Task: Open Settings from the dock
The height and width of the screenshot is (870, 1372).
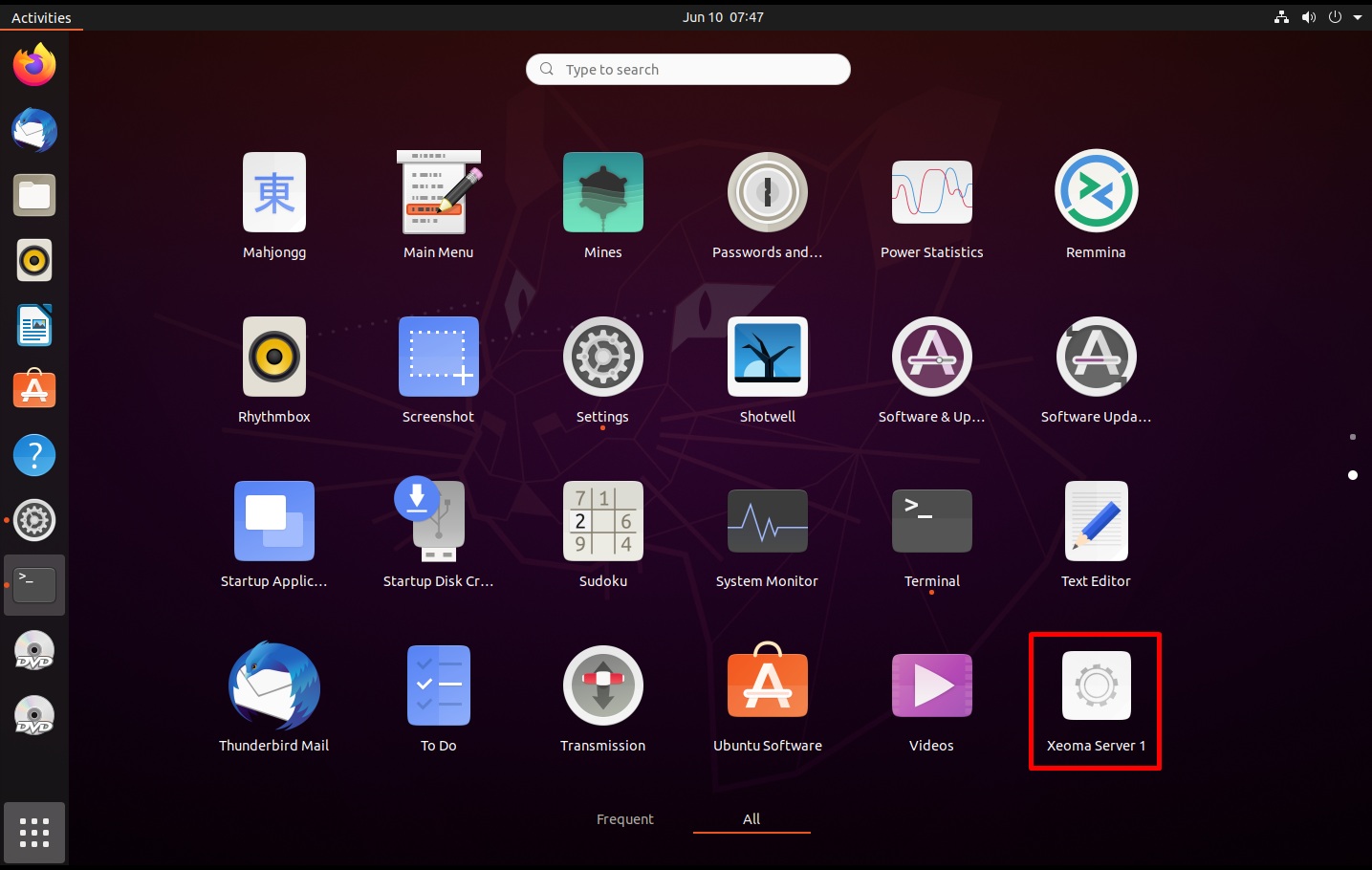Action: click(x=34, y=520)
